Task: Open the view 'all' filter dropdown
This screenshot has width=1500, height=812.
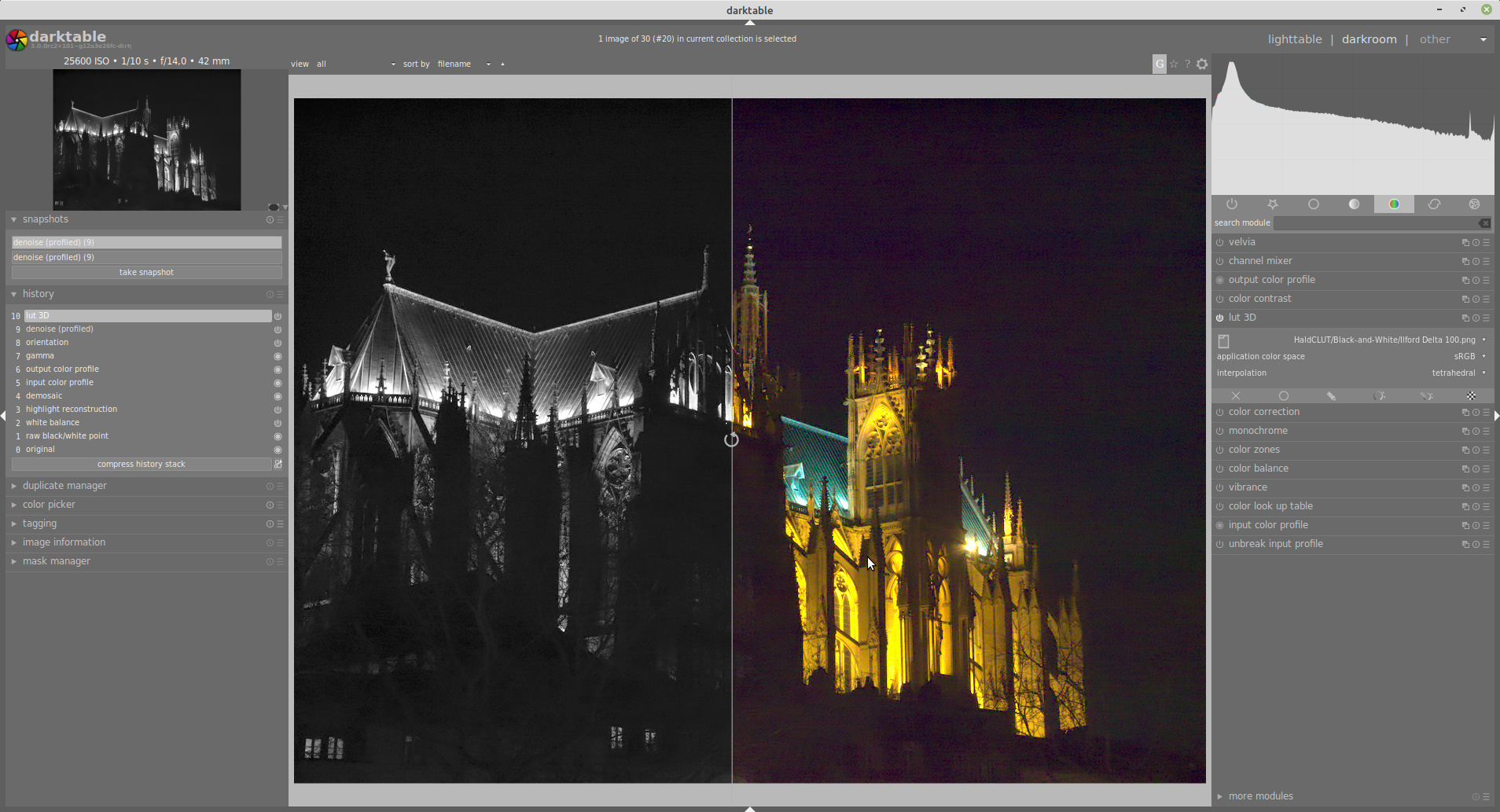Action: click(356, 64)
